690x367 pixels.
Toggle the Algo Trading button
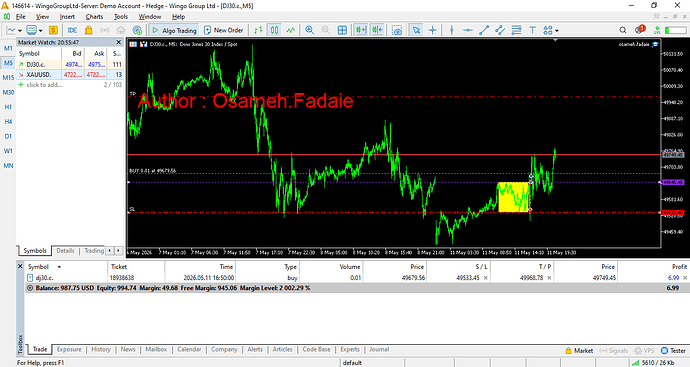point(174,30)
